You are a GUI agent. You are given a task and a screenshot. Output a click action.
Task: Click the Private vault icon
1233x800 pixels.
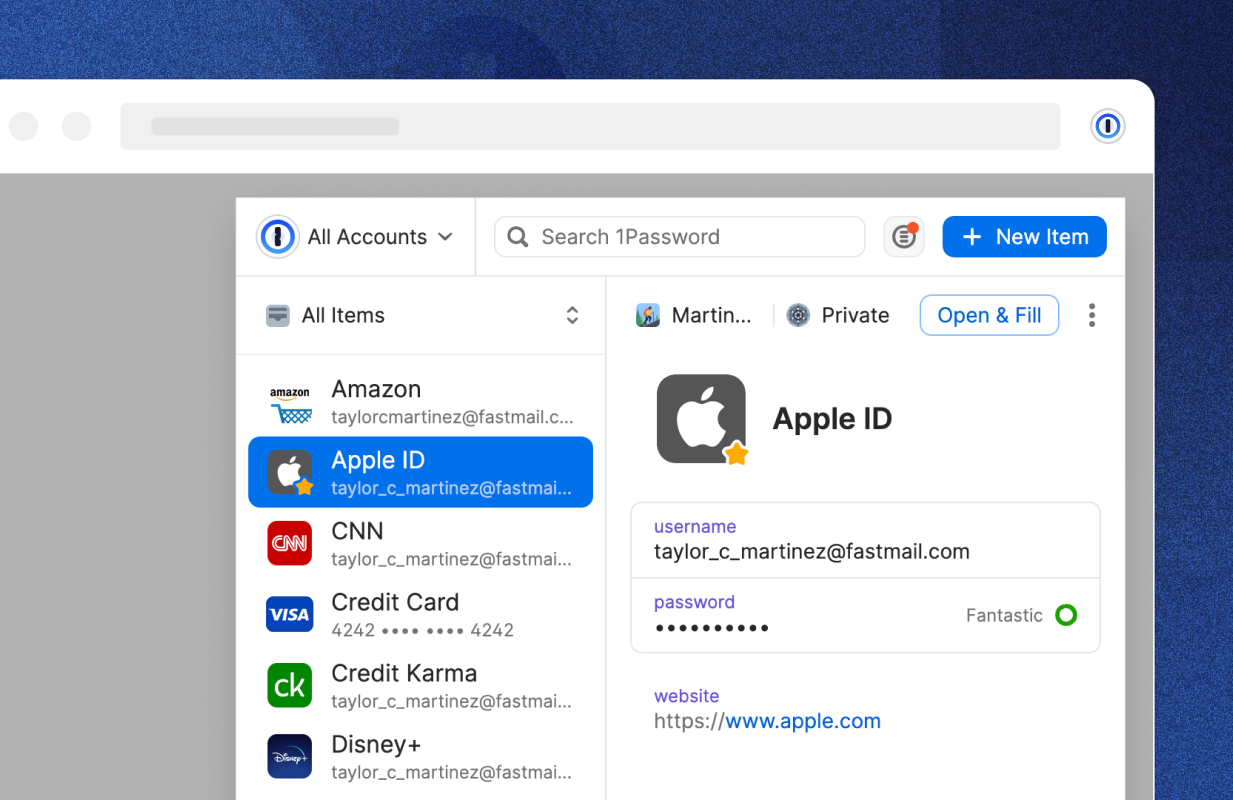pyautogui.click(x=798, y=315)
